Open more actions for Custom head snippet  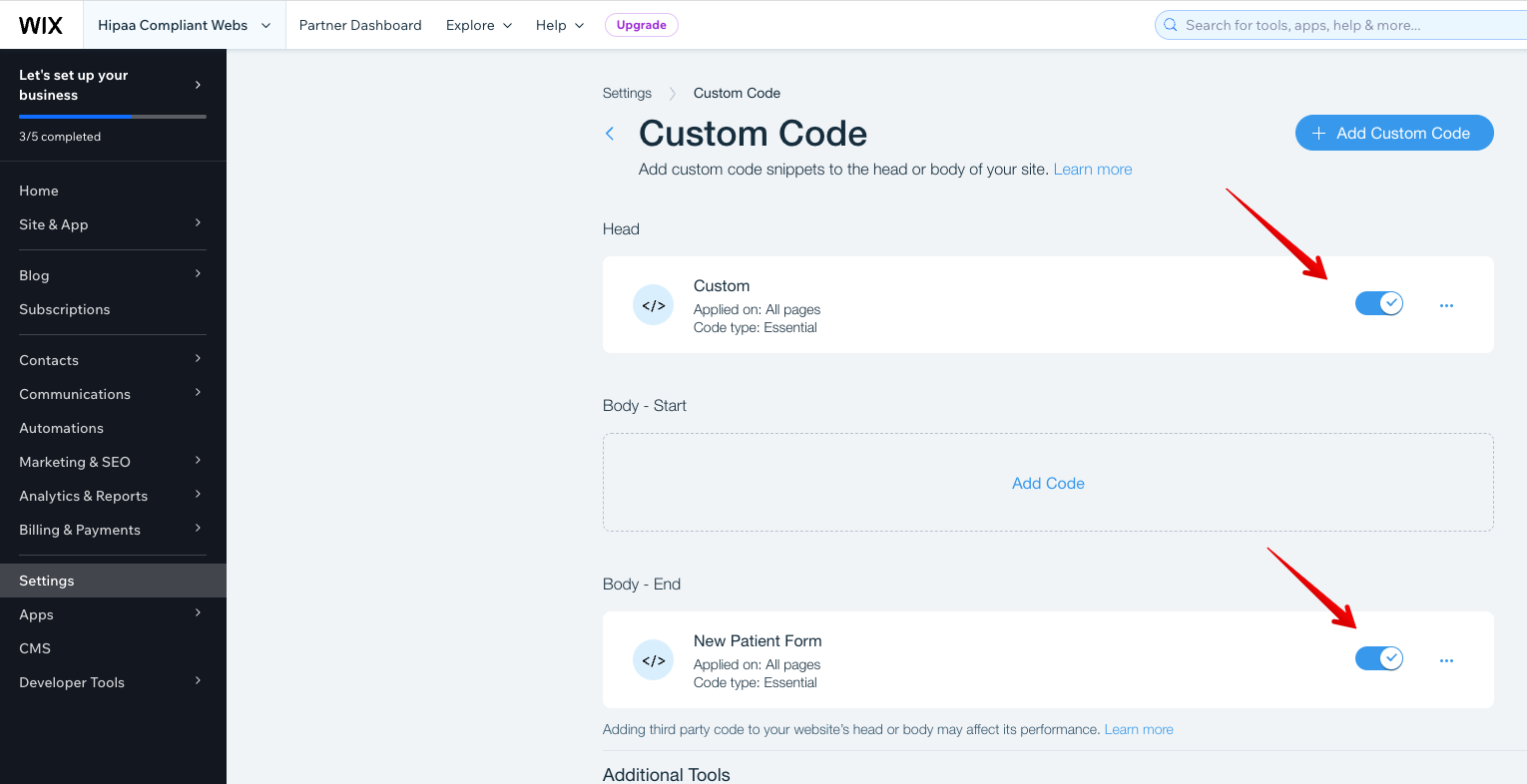pos(1446,305)
